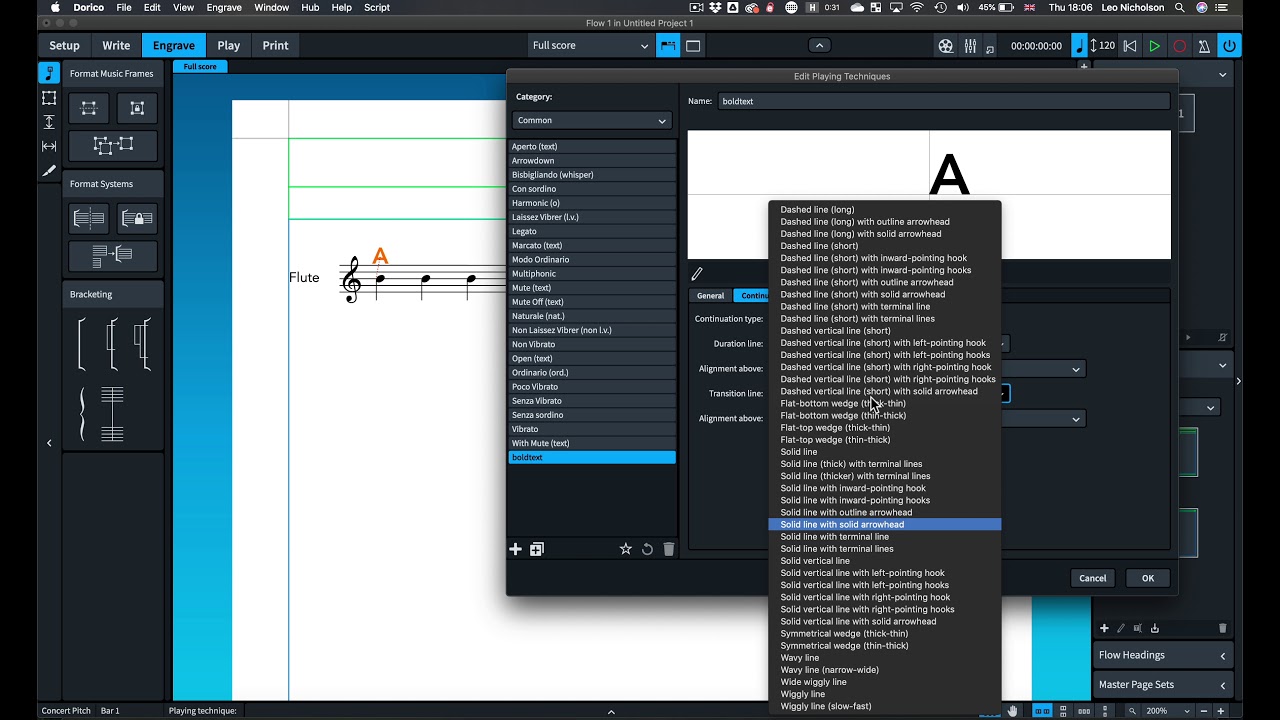Image resolution: width=1280 pixels, height=720 pixels.
Task: Click the Cancel button
Action: pyautogui.click(x=1093, y=578)
